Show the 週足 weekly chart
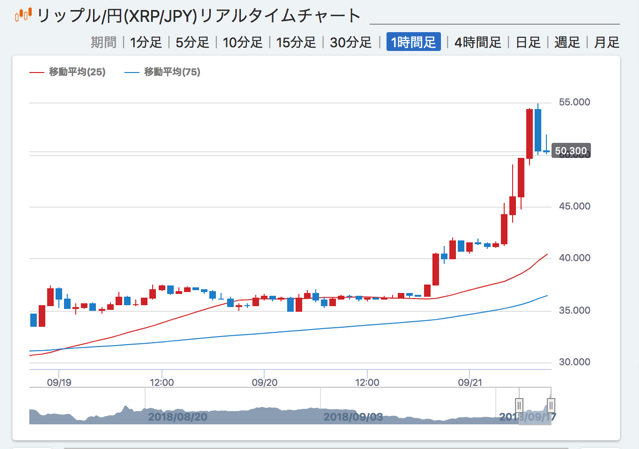639x449 pixels. click(567, 42)
